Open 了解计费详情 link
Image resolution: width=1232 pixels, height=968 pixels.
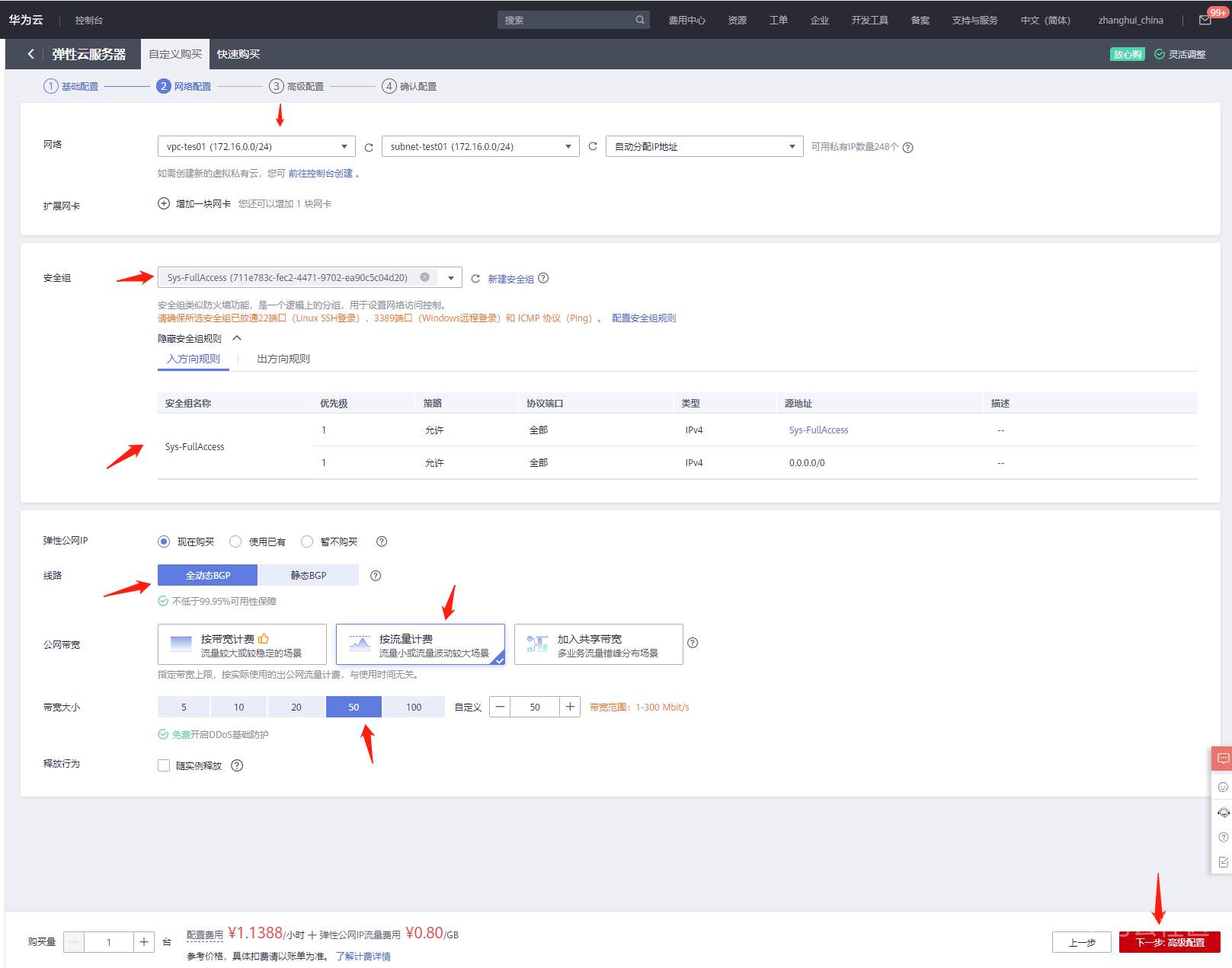click(x=363, y=957)
